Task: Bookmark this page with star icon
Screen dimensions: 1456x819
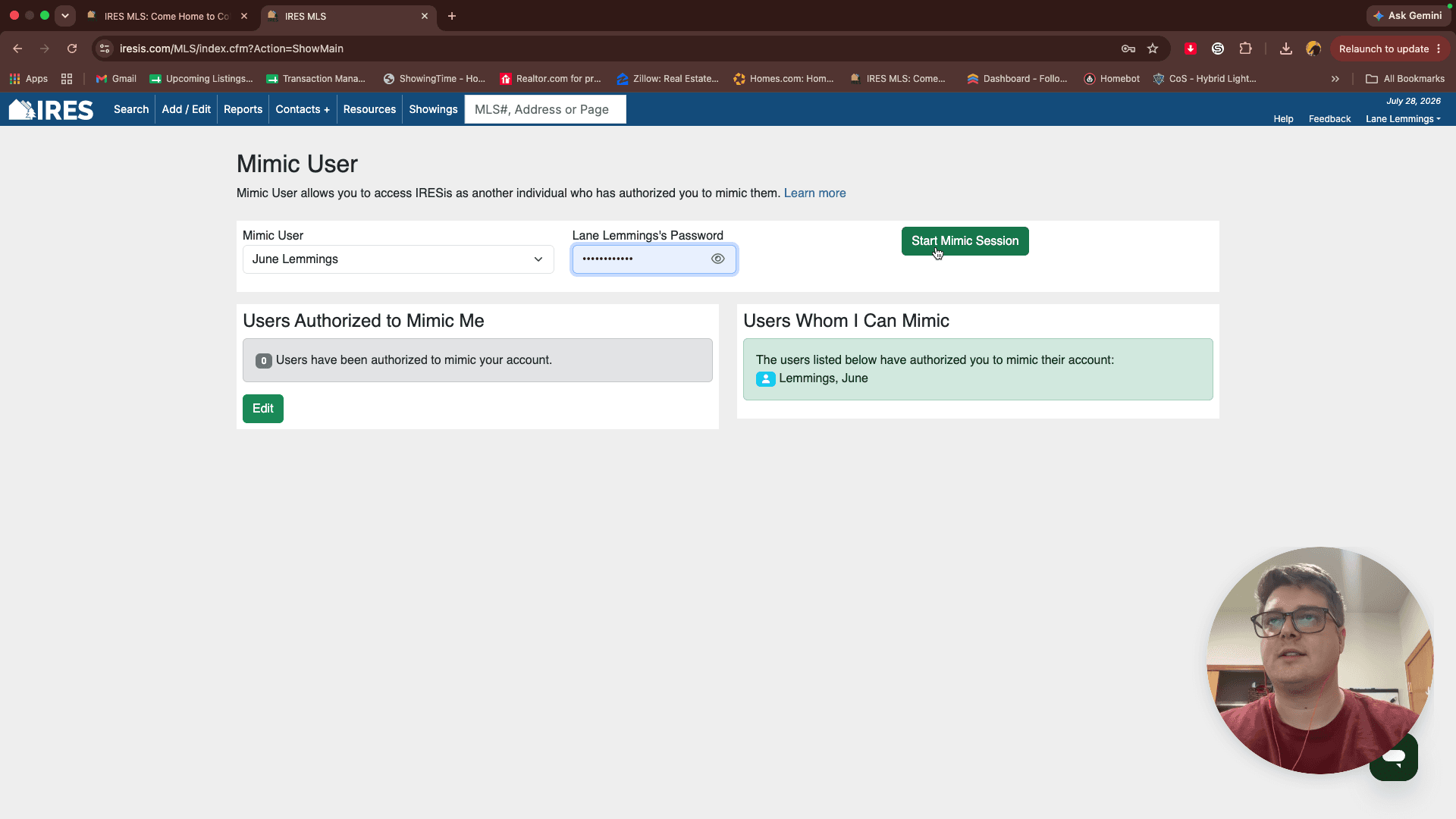Action: tap(1153, 49)
